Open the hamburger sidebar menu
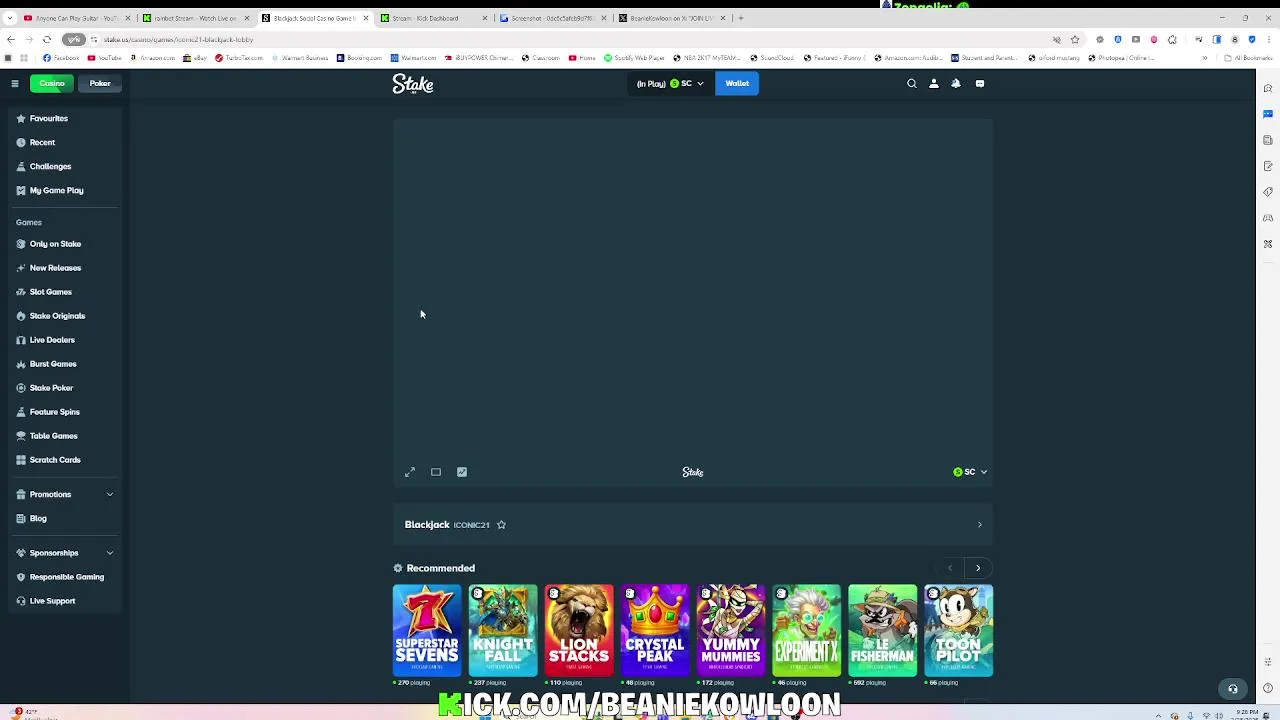Image resolution: width=1280 pixels, height=720 pixels. (x=15, y=84)
